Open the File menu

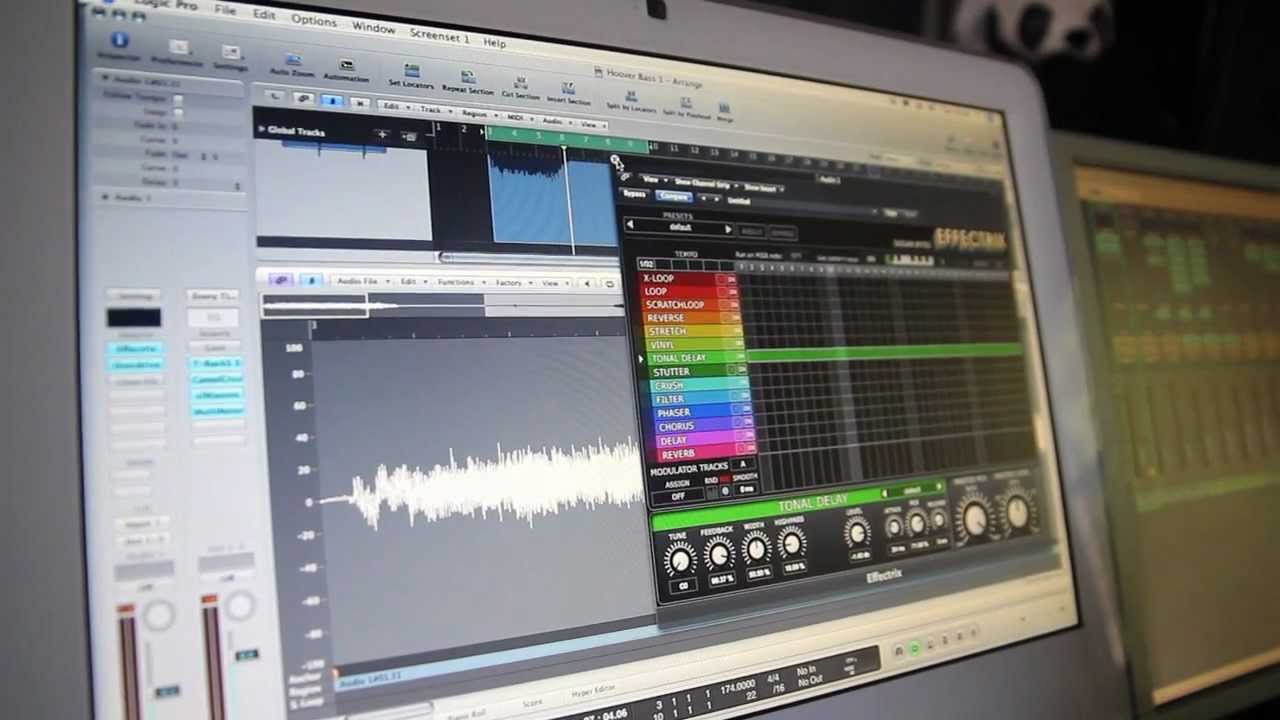pos(225,10)
